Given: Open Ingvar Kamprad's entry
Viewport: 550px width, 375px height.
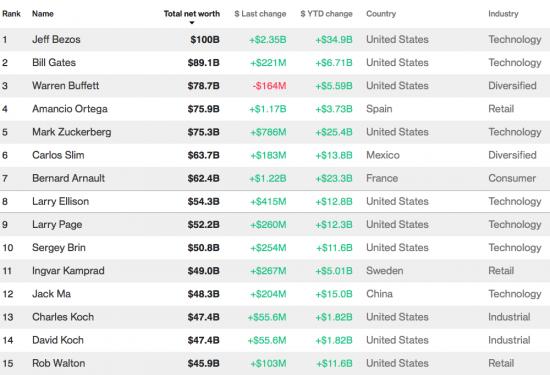Looking at the screenshot, I should (68, 270).
